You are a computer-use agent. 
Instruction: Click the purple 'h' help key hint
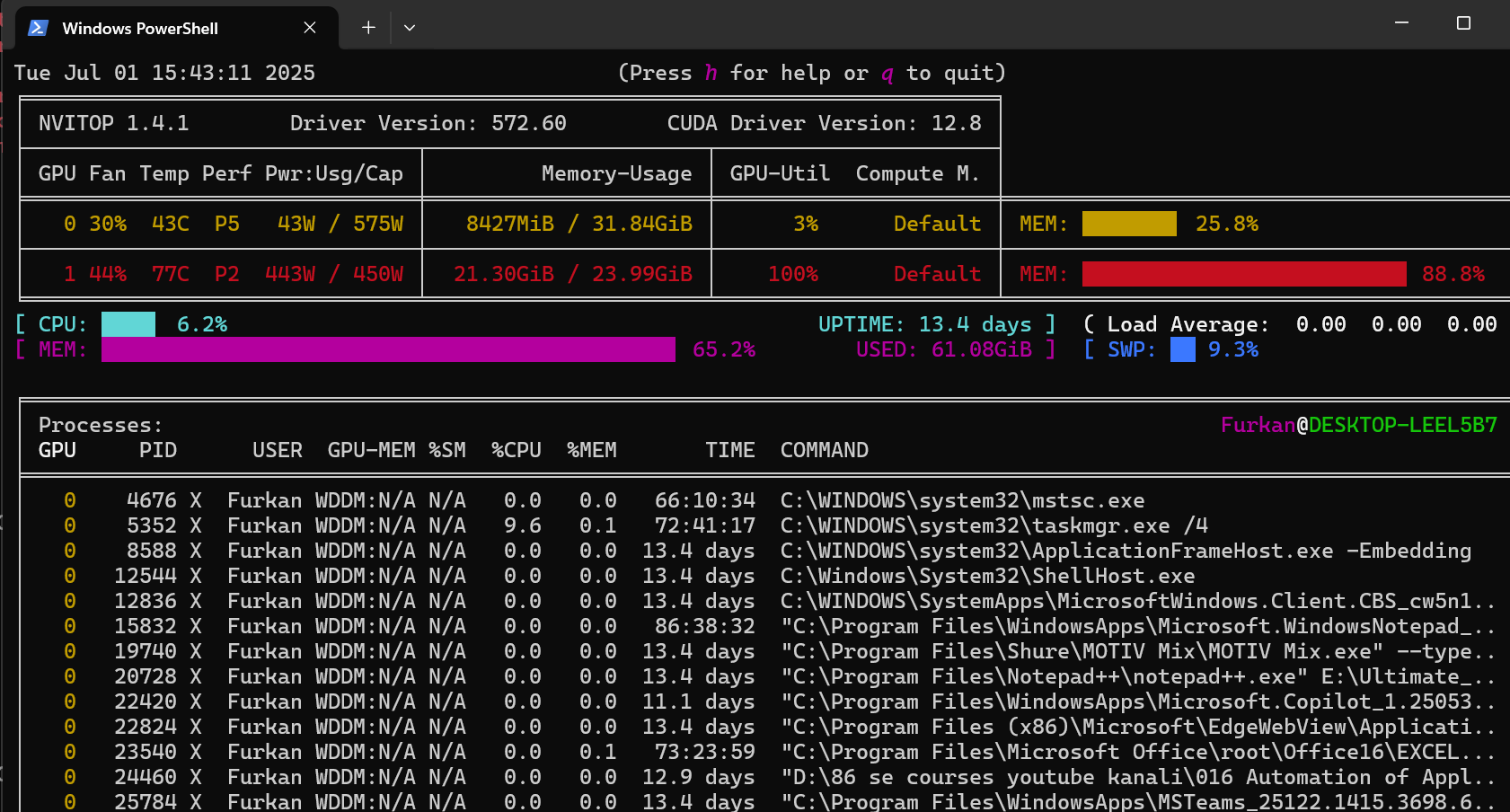click(x=711, y=73)
